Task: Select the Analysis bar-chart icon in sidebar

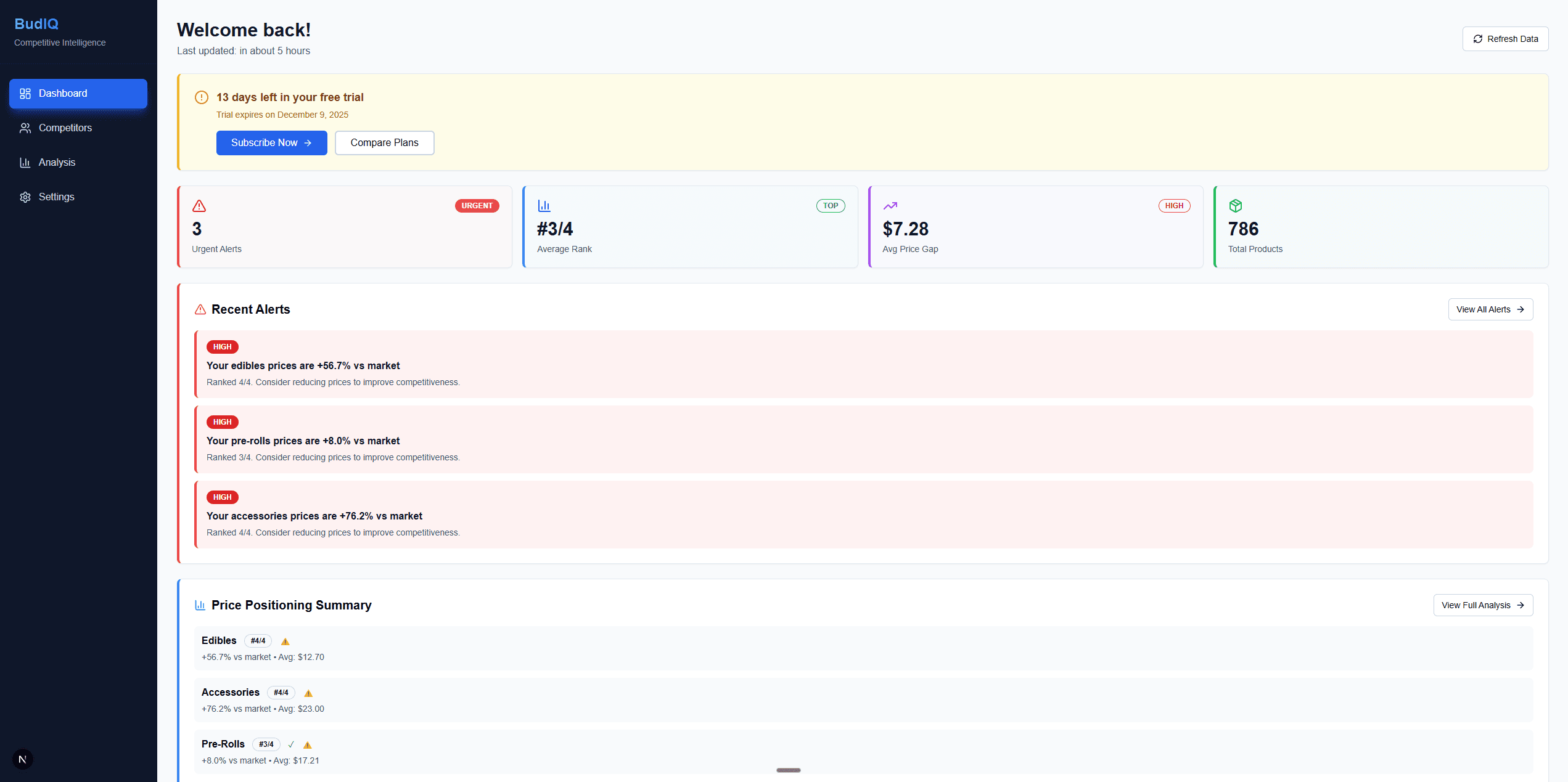Action: click(x=25, y=162)
